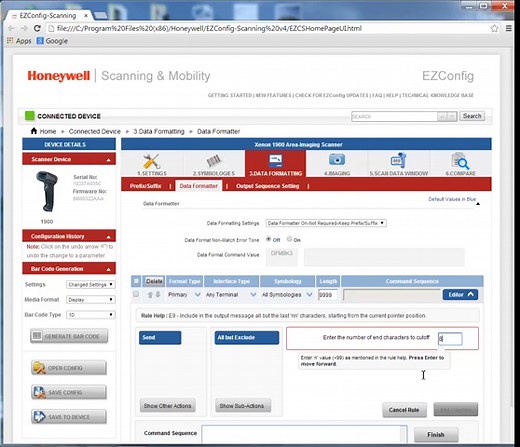The height and width of the screenshot is (447, 520).
Task: Open the All Symbologies dropdown
Action: (x=287, y=294)
